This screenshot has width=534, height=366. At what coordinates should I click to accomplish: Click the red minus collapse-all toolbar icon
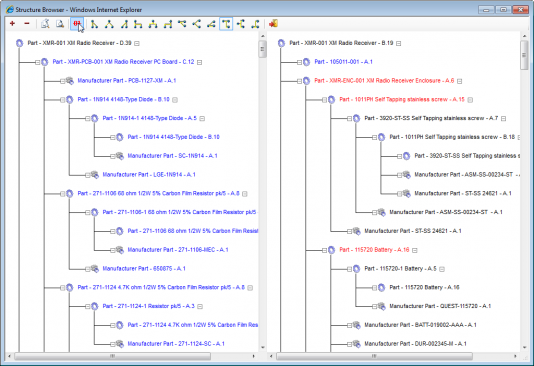tap(27, 23)
